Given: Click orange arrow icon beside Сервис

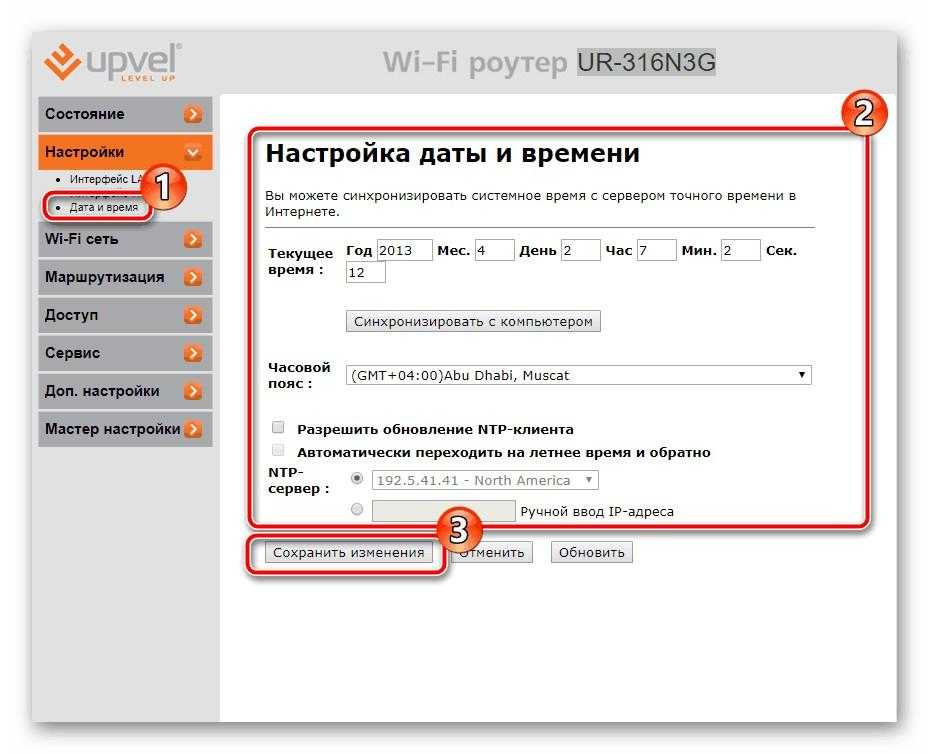Looking at the screenshot, I should coord(193,354).
